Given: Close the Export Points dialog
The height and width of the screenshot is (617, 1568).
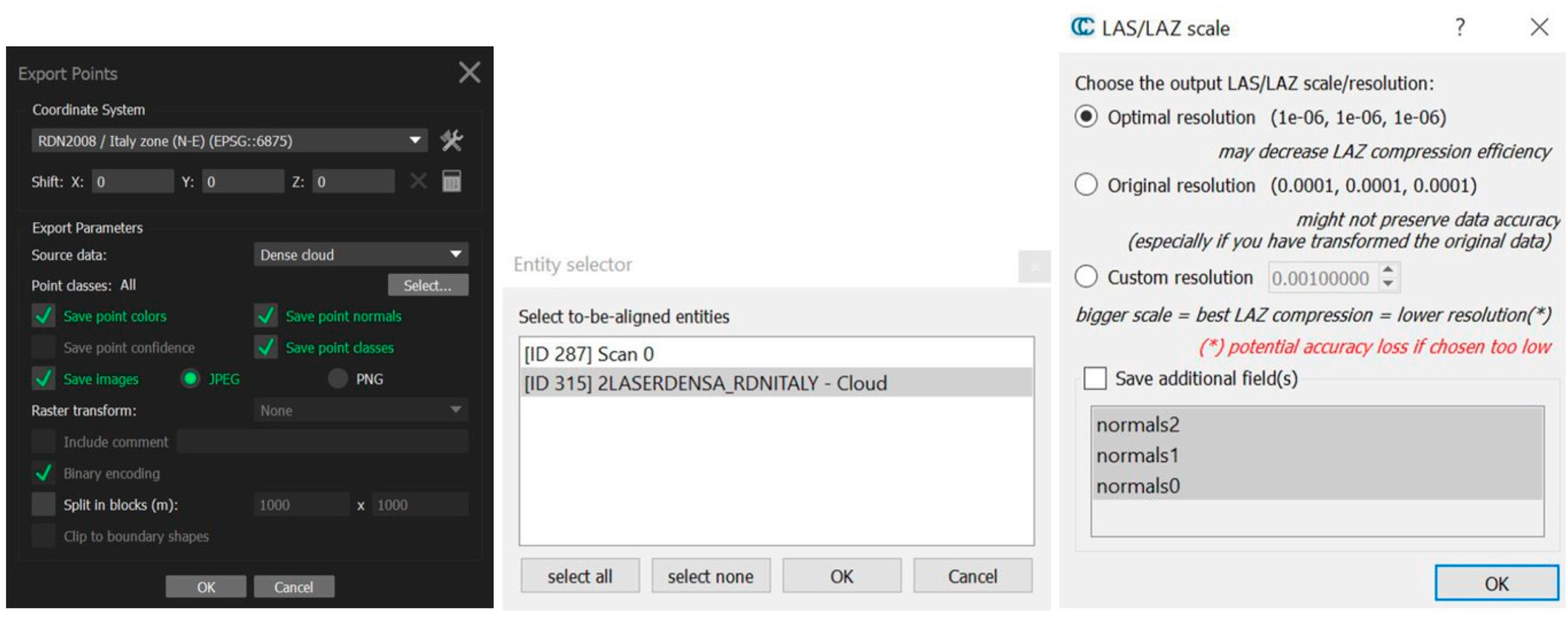Looking at the screenshot, I should [x=469, y=73].
